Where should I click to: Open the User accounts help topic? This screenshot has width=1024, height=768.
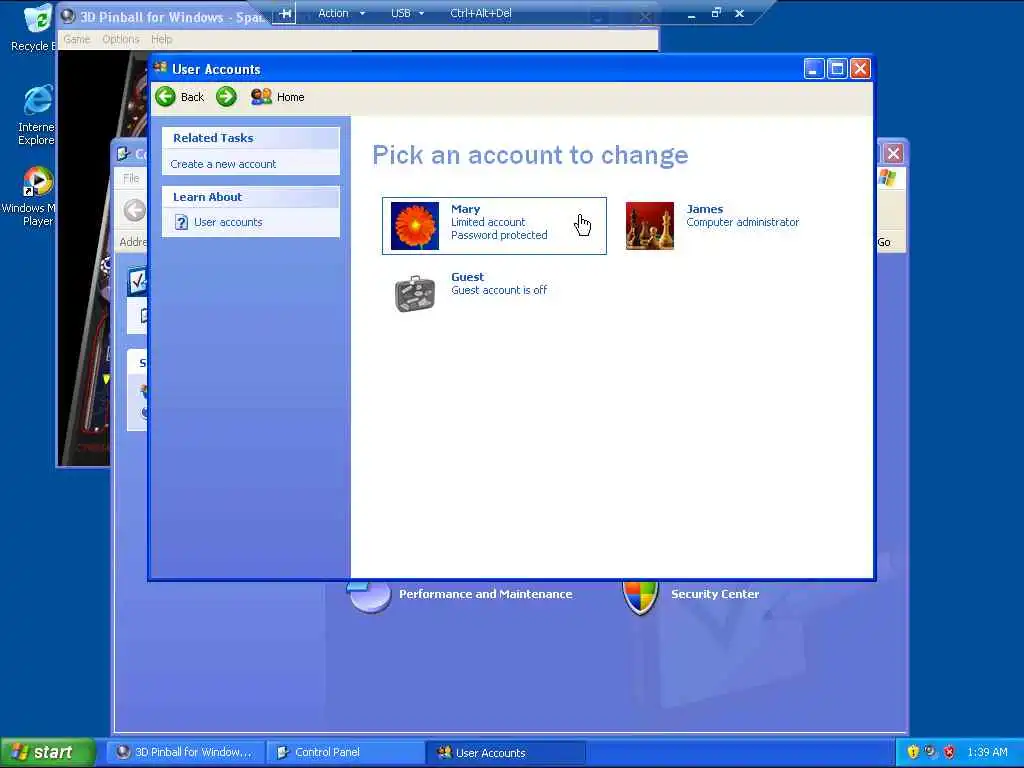pos(228,222)
